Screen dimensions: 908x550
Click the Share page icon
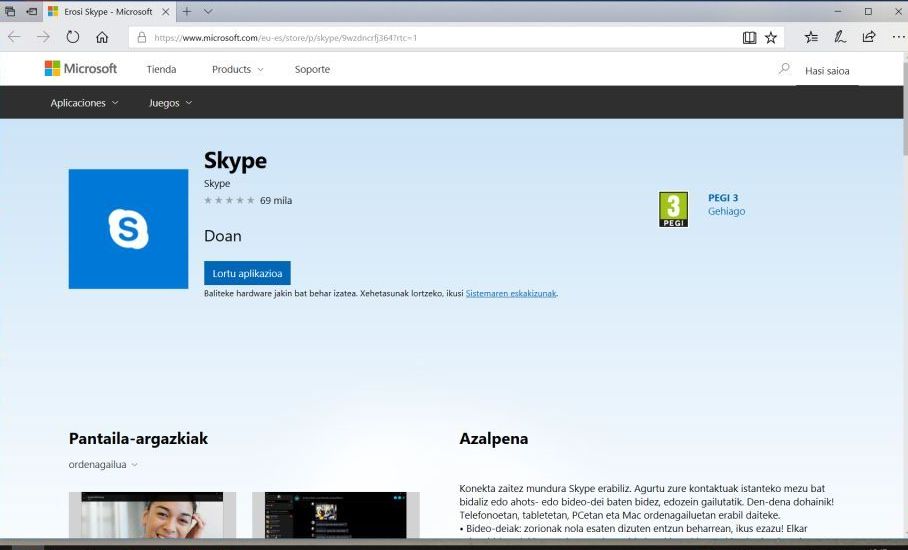(x=869, y=37)
